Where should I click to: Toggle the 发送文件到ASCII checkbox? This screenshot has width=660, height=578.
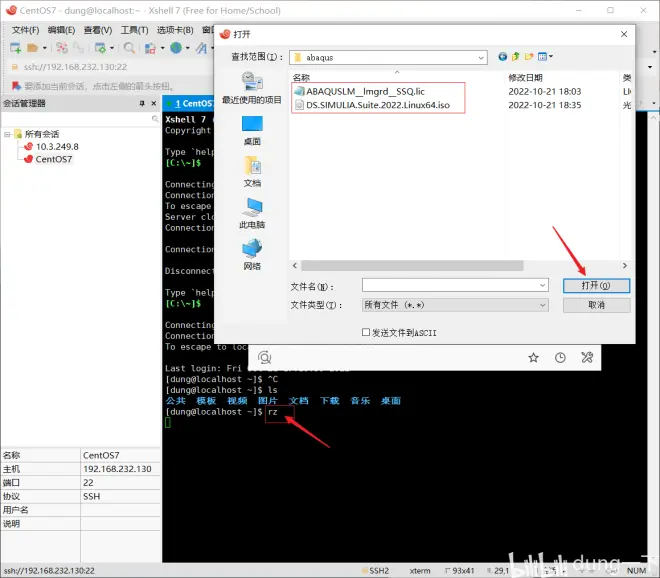(366, 333)
